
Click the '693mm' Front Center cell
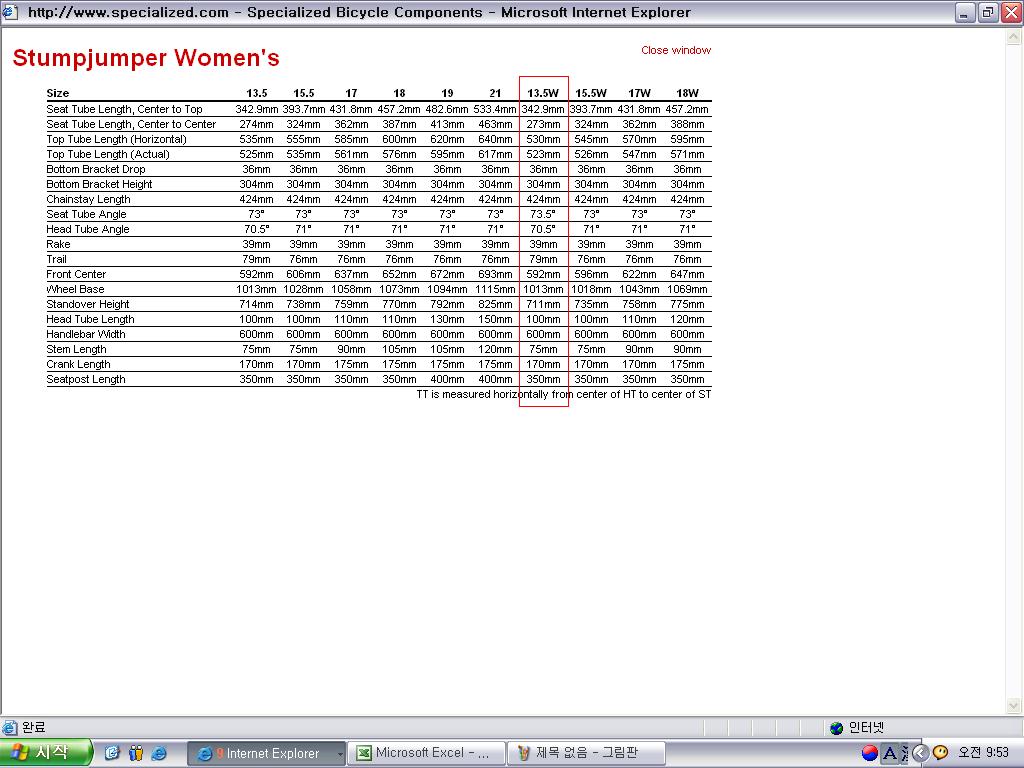pyautogui.click(x=495, y=274)
